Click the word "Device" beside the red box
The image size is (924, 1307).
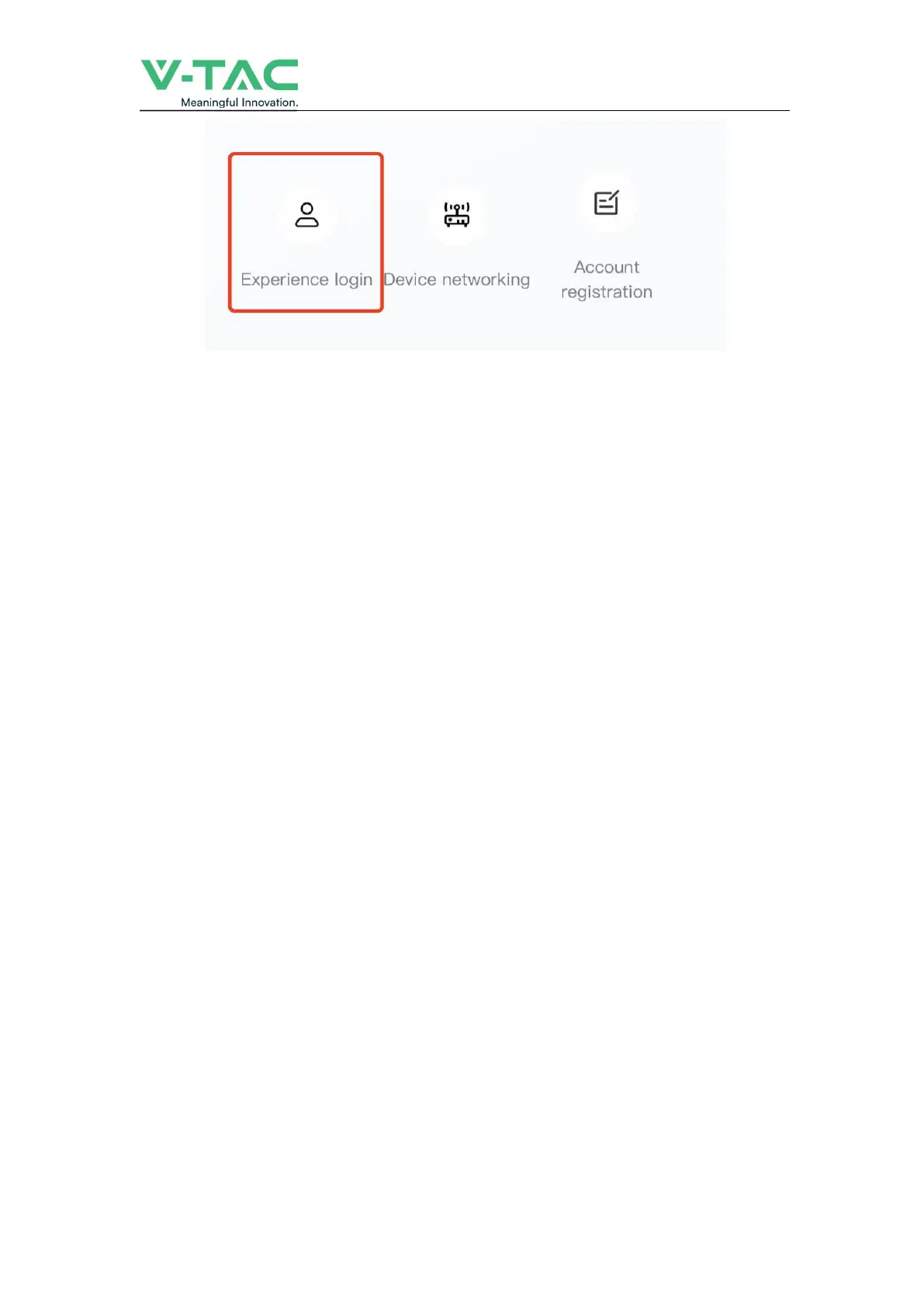pos(410,279)
